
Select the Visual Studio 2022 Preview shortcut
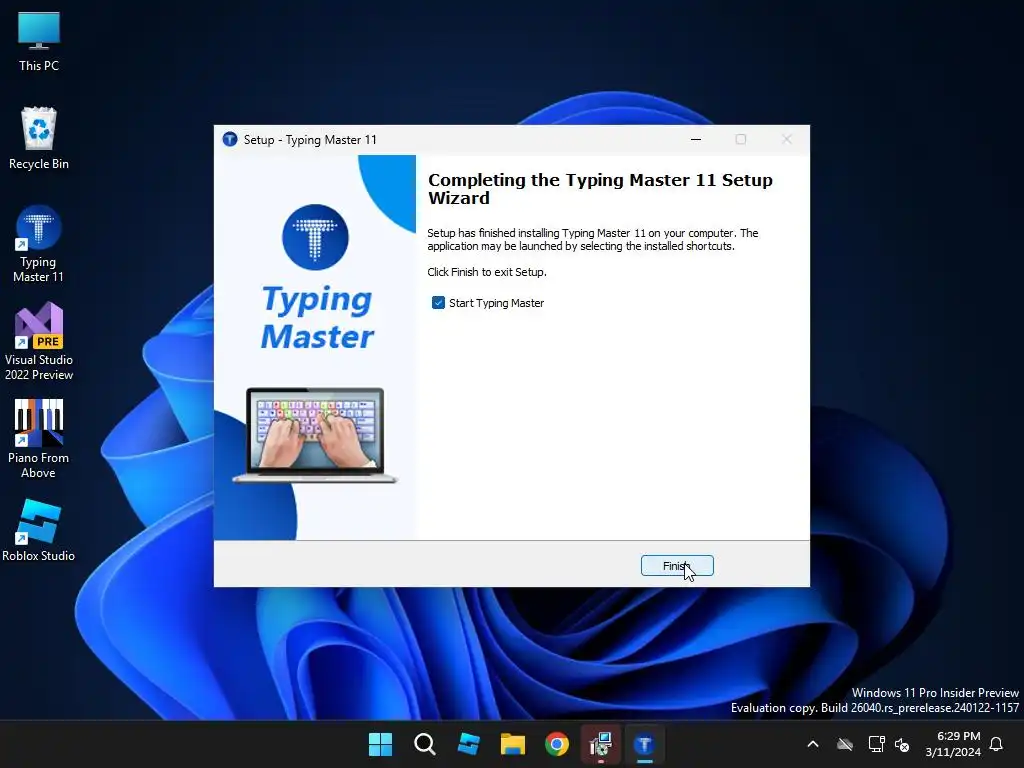click(x=39, y=341)
